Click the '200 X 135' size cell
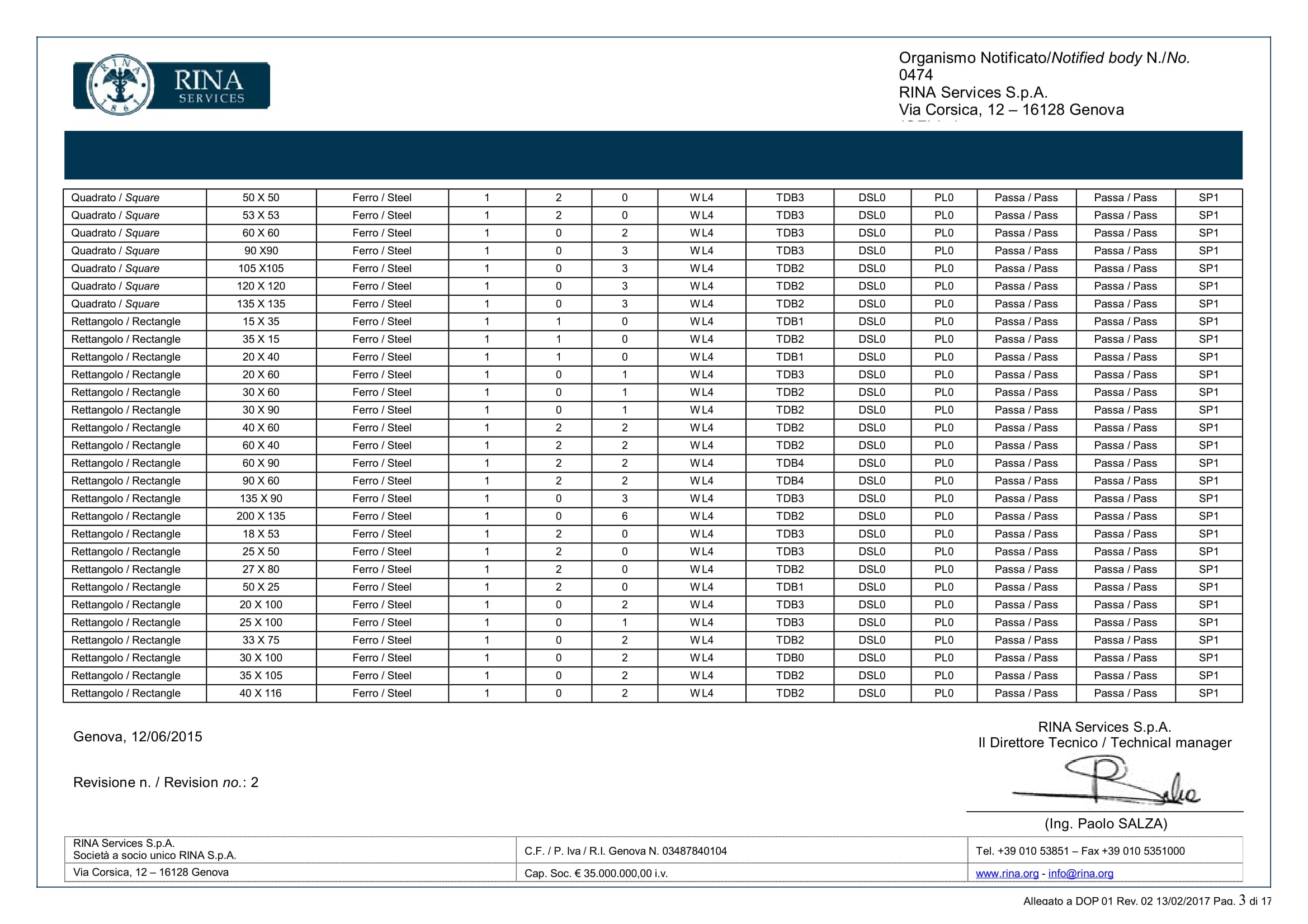The height and width of the screenshot is (924, 1308). (261, 515)
